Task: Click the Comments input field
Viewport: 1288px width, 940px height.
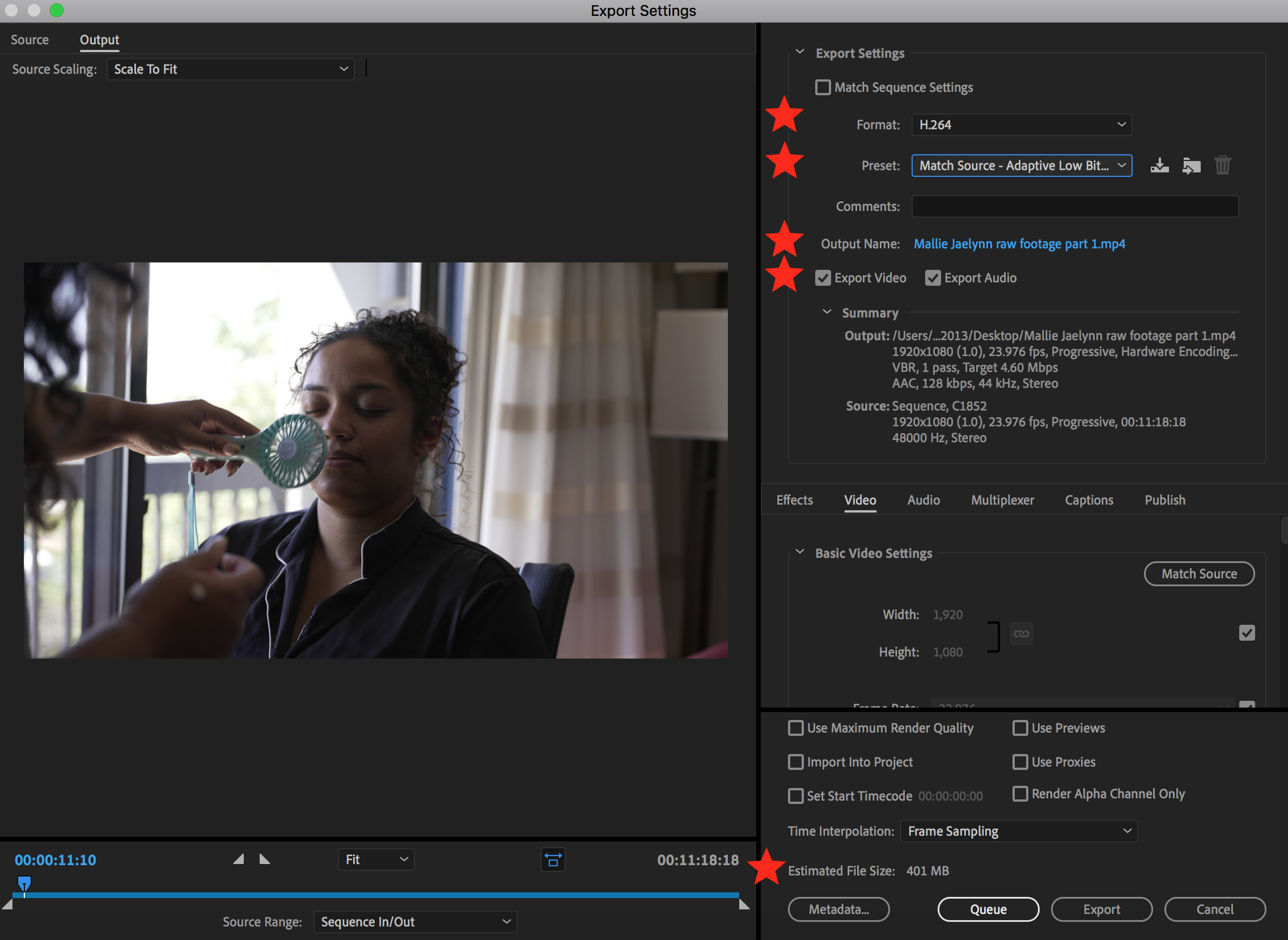Action: pyautogui.click(x=1075, y=206)
